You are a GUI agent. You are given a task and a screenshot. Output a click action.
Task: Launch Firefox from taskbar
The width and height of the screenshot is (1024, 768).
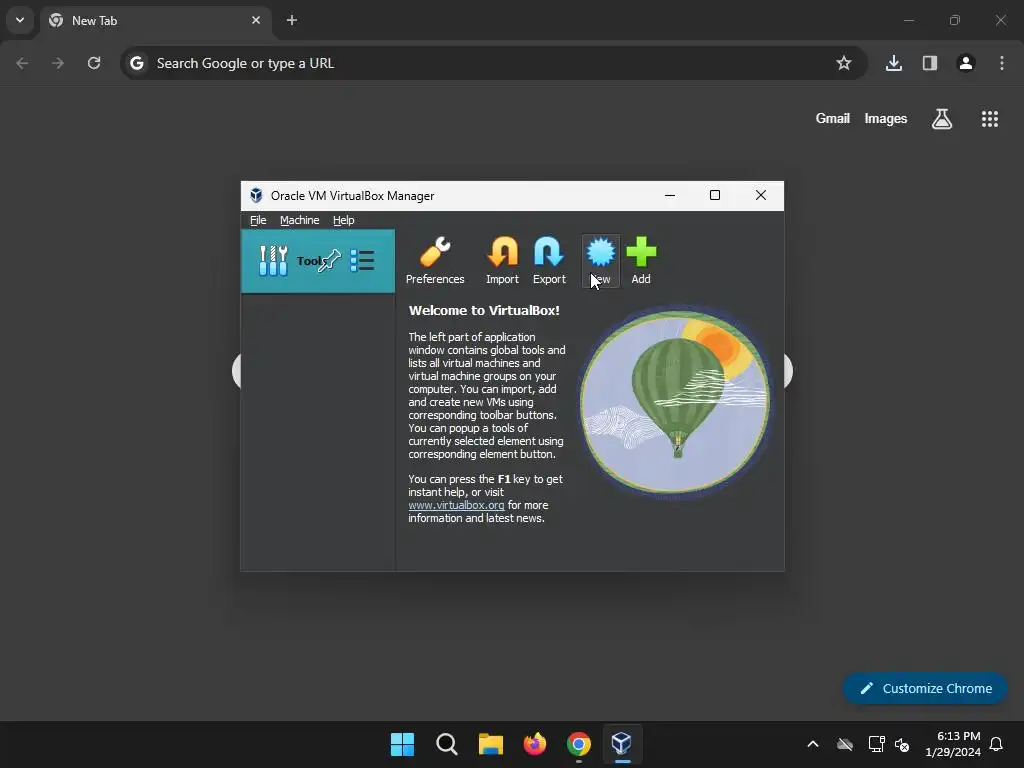point(535,744)
